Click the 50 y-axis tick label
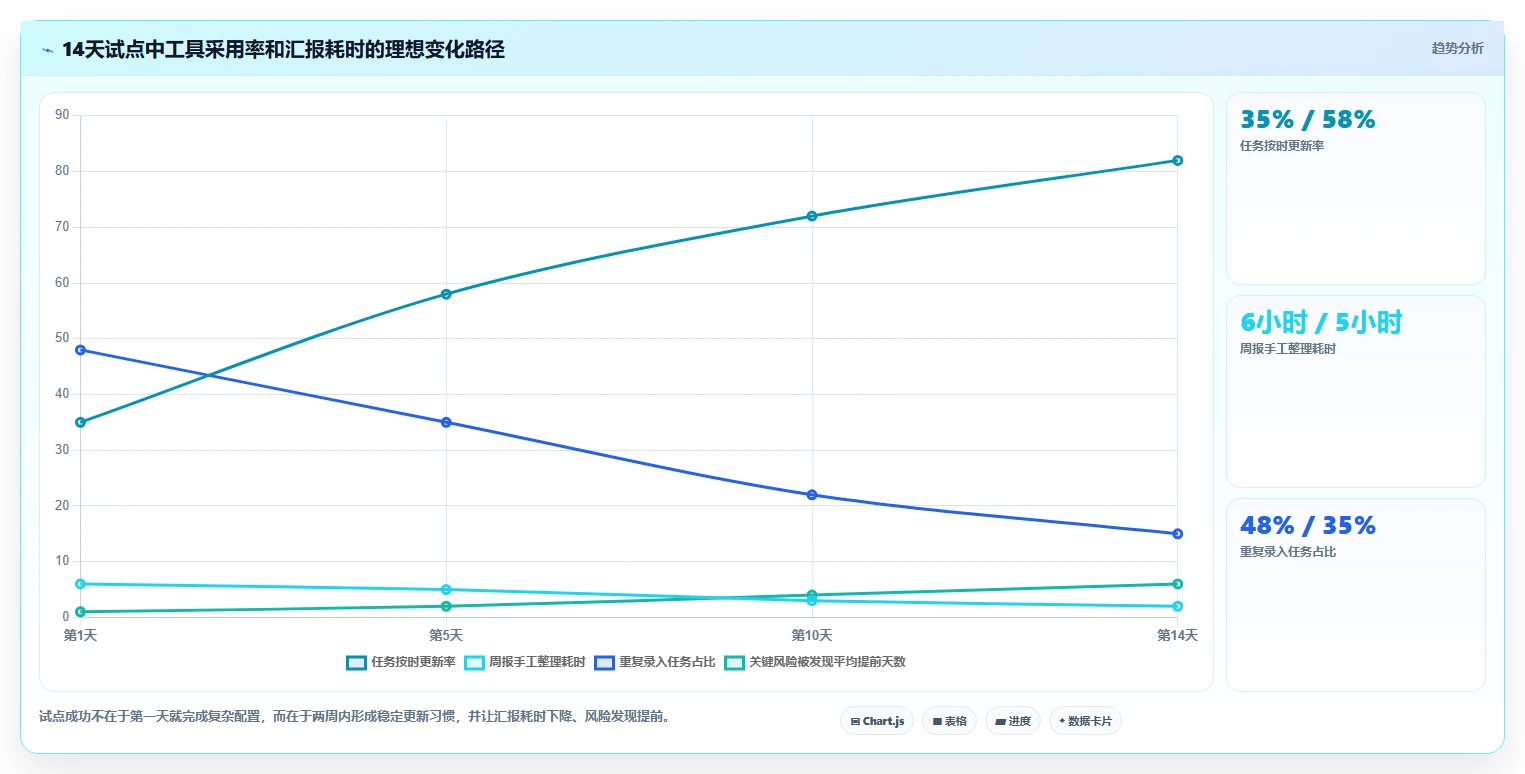The image size is (1525, 774). click(x=62, y=338)
